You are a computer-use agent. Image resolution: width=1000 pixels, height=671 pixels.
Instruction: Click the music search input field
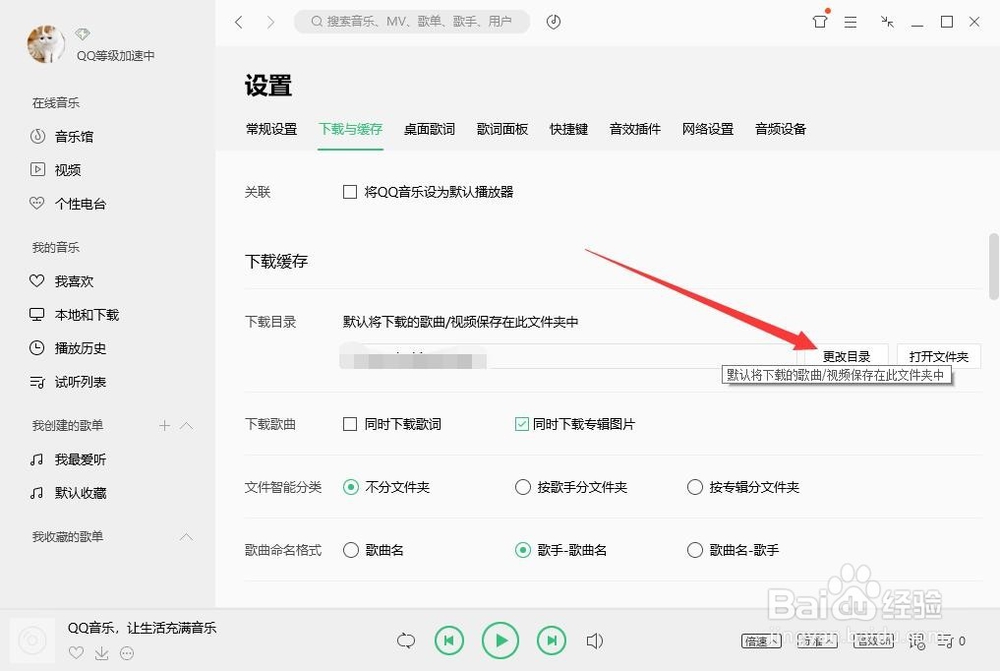pos(410,20)
